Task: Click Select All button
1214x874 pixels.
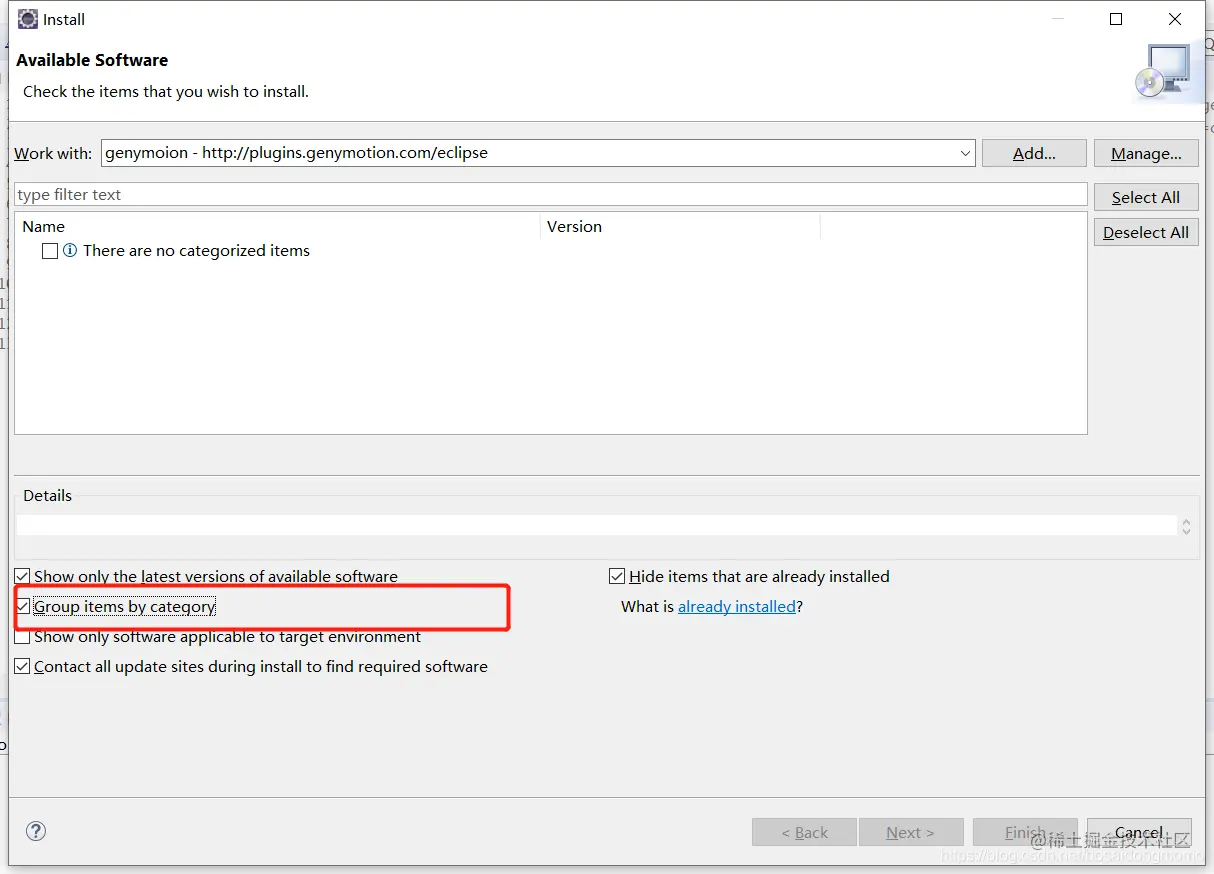Action: click(1146, 197)
